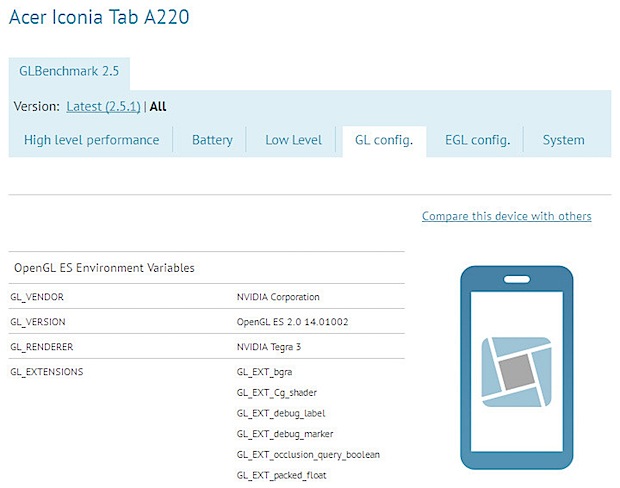This screenshot has width=620, height=488.
Task: Click the OpenGL ES Environment Variables header
Action: click(x=104, y=268)
